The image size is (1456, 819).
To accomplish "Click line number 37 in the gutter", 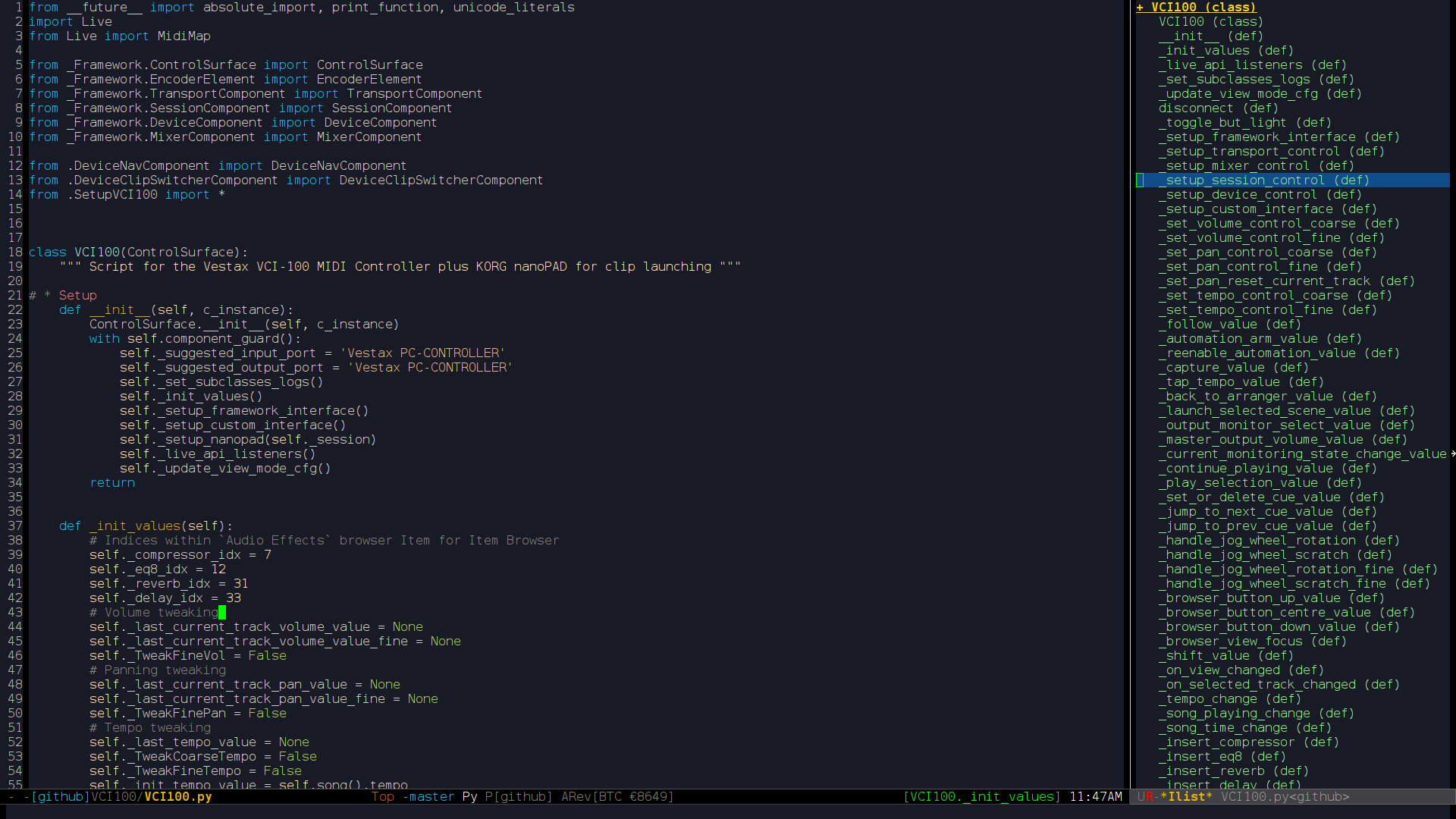I will coord(15,526).
